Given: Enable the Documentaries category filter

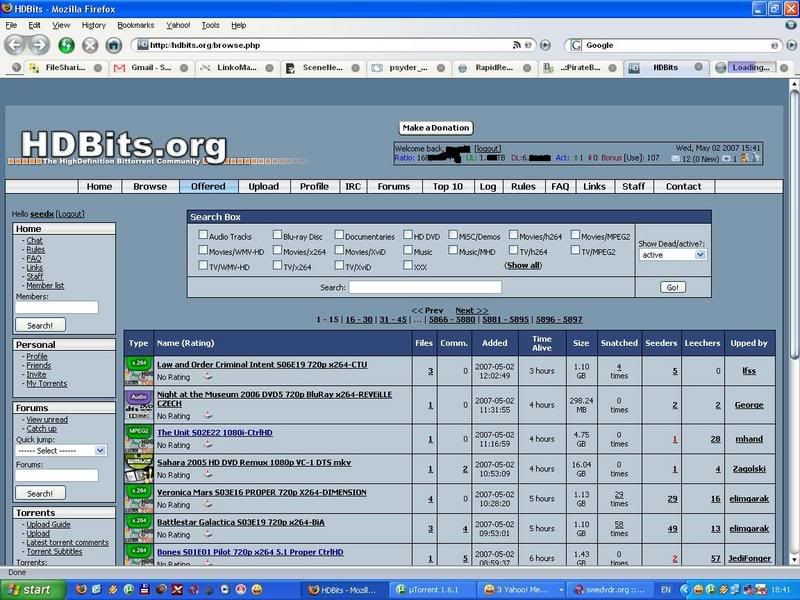Looking at the screenshot, I should pos(339,235).
